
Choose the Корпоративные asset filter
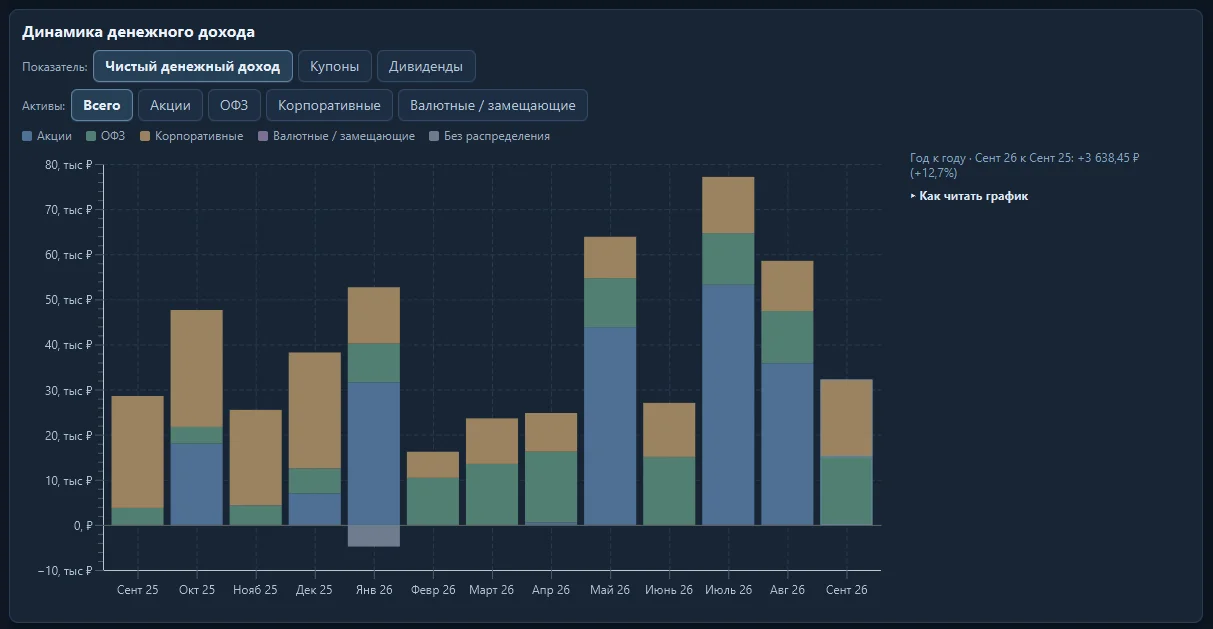tap(329, 105)
